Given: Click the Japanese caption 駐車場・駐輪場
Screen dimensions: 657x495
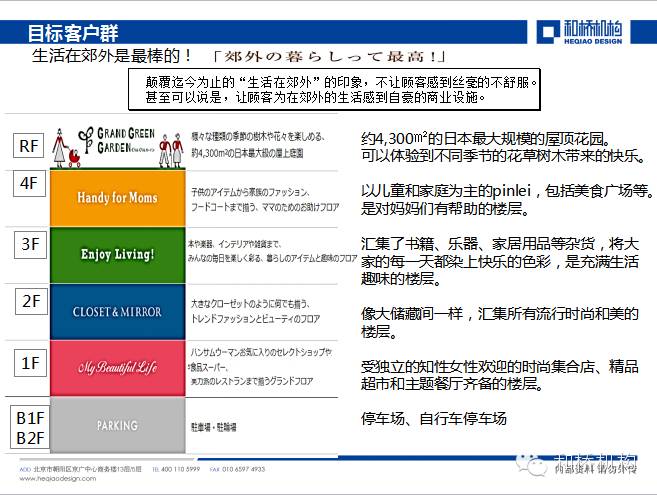Looking at the screenshot, I should (214, 427).
